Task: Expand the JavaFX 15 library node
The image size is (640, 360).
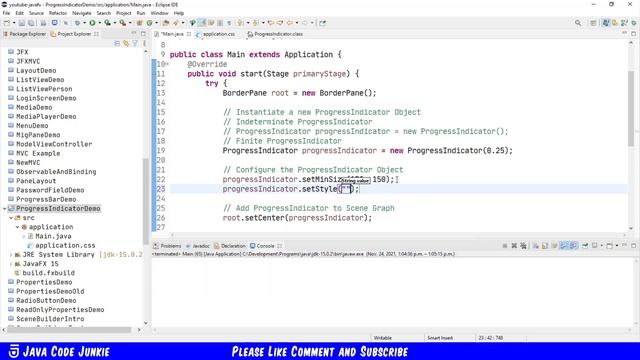Action: click(11, 264)
